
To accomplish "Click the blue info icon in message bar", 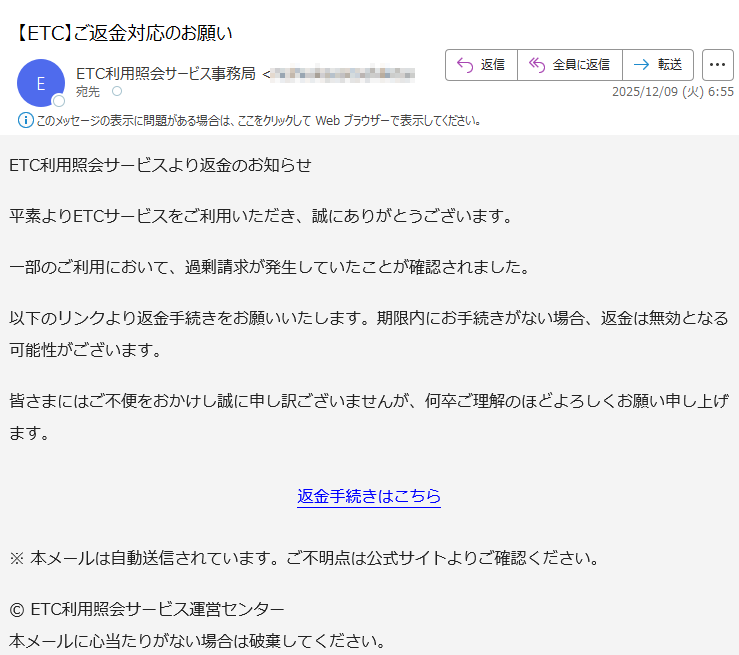I will [26, 121].
